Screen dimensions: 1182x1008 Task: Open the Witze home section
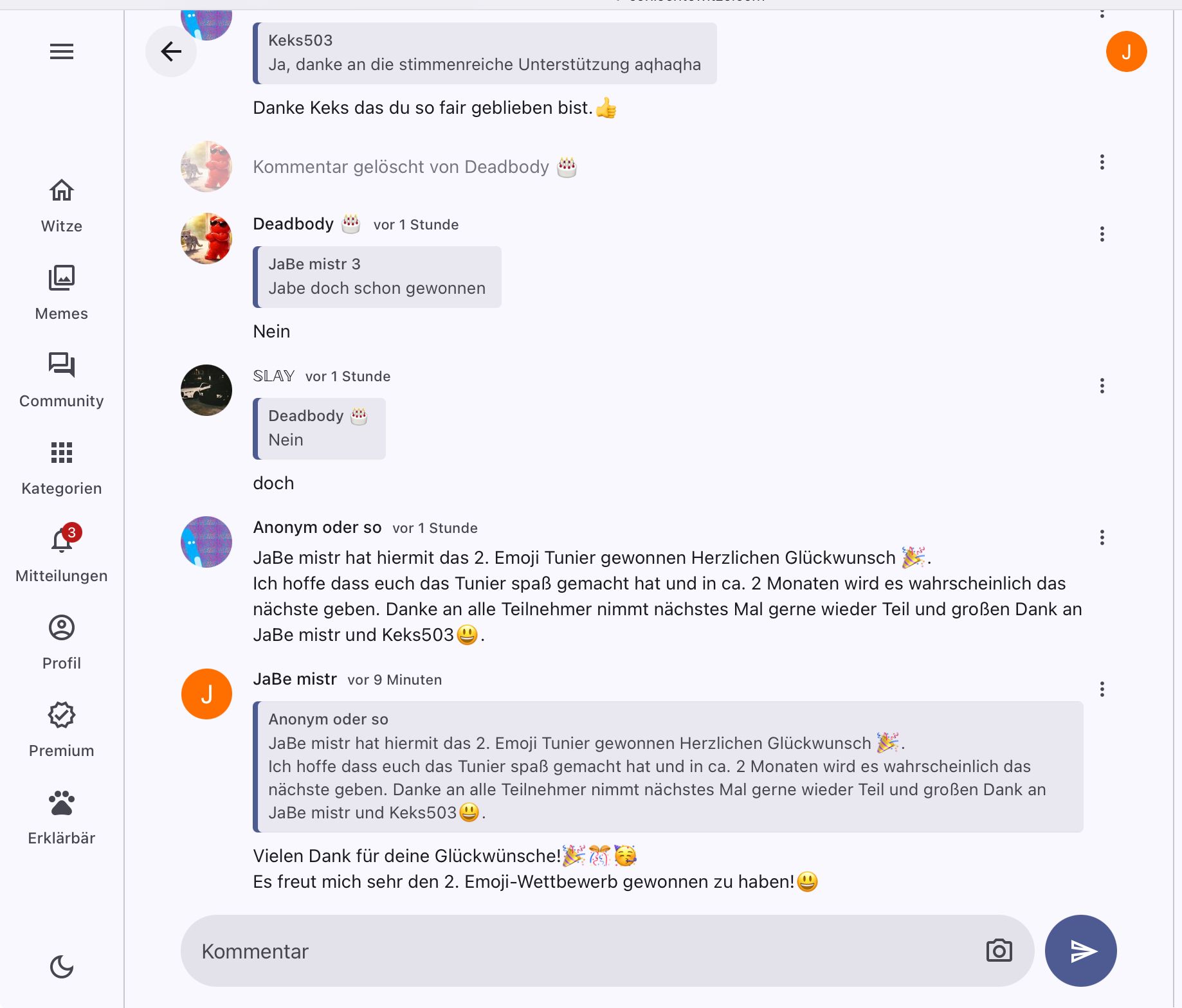[x=62, y=206]
